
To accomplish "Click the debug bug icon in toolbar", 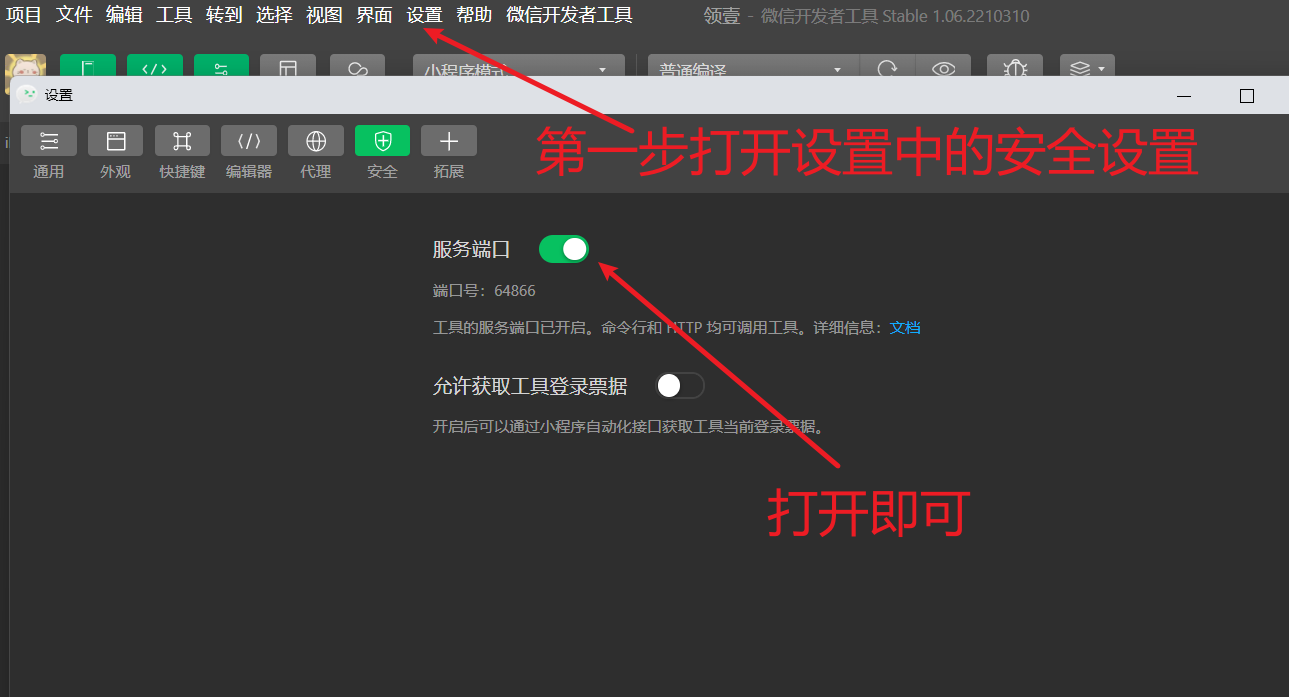I will coord(1015,68).
